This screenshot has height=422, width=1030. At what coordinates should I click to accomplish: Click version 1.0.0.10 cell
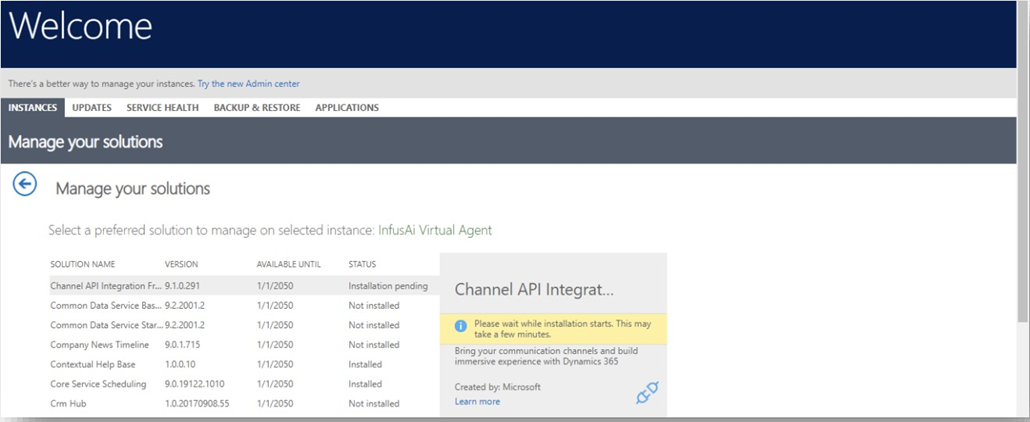(182, 364)
